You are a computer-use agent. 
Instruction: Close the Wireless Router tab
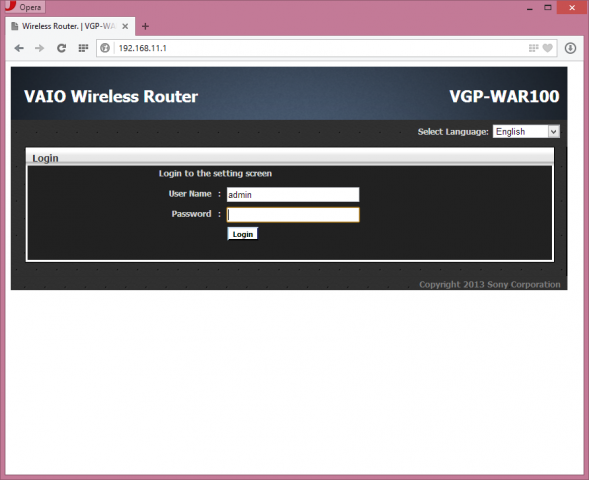[125, 26]
